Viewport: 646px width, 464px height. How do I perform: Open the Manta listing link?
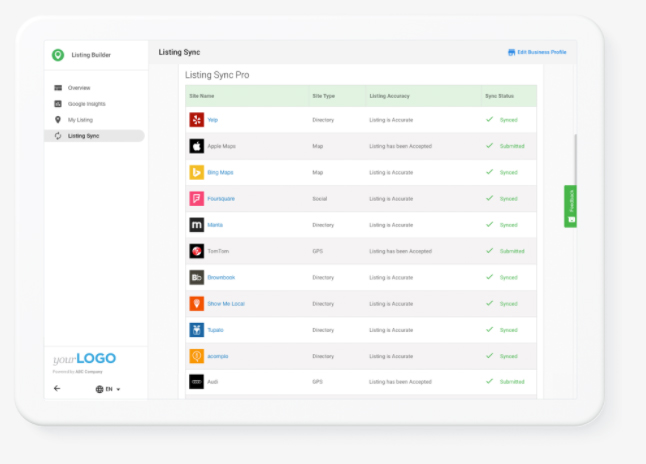[215, 225]
